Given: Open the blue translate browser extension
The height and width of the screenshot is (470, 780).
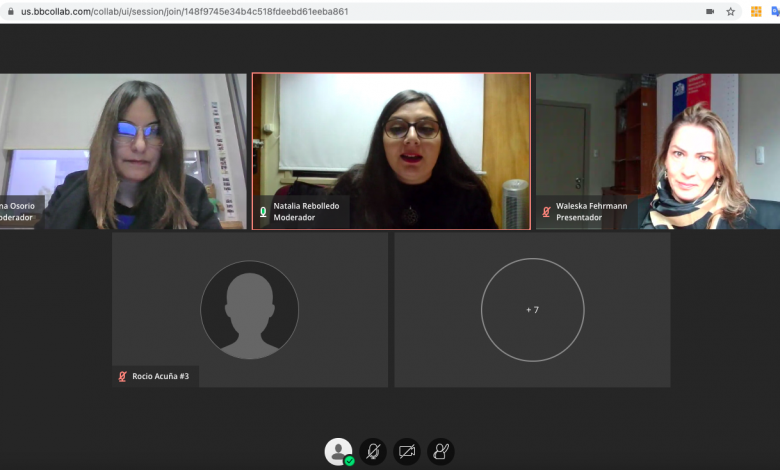Looking at the screenshot, I should tap(775, 12).
